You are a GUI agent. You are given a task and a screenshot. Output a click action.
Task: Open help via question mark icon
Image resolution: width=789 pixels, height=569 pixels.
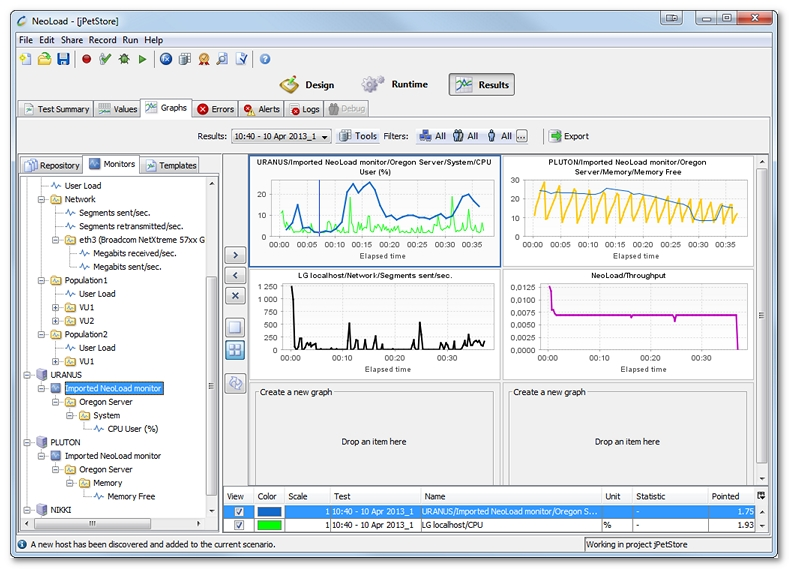pyautogui.click(x=265, y=60)
